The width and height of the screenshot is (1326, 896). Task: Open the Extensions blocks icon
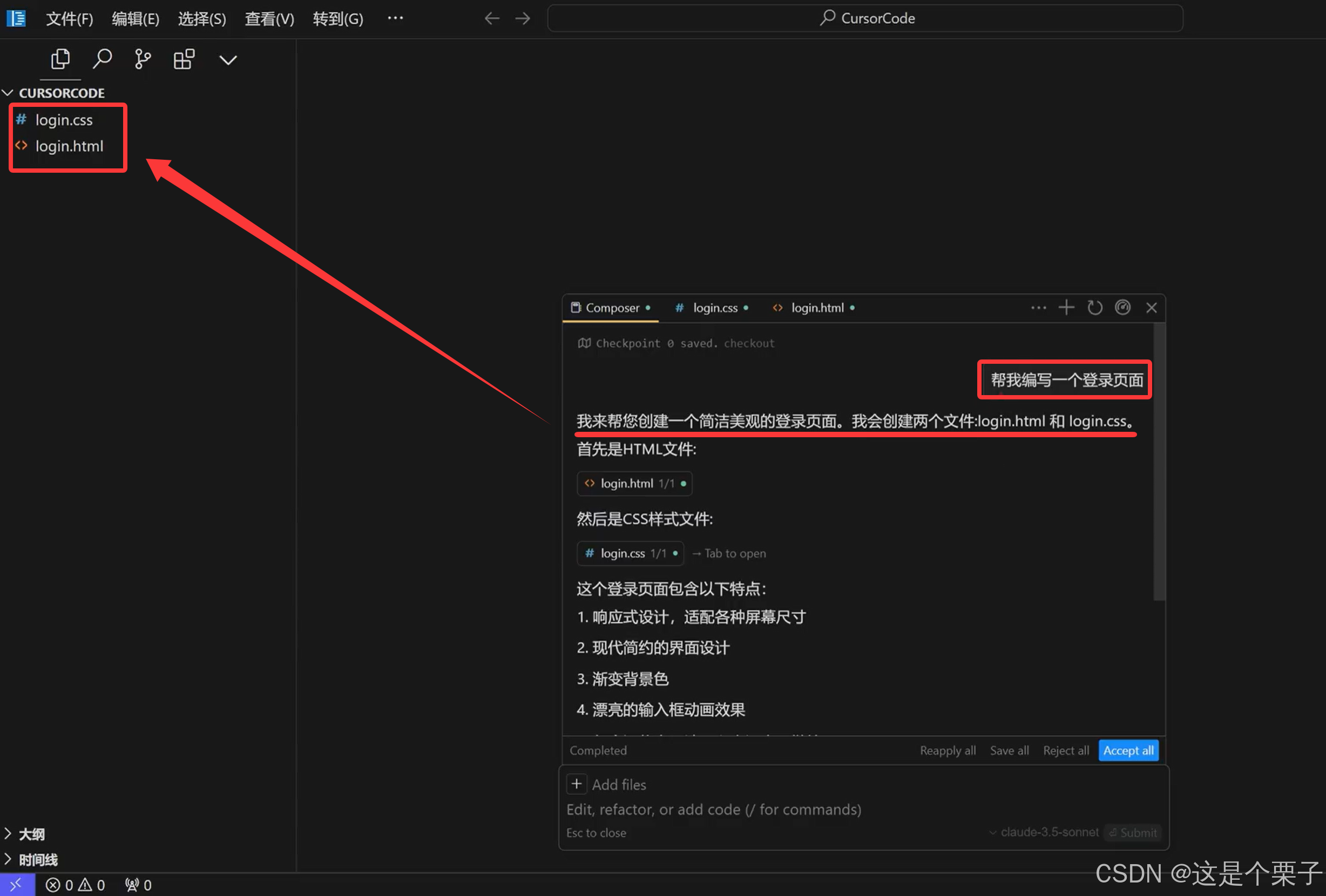(184, 59)
